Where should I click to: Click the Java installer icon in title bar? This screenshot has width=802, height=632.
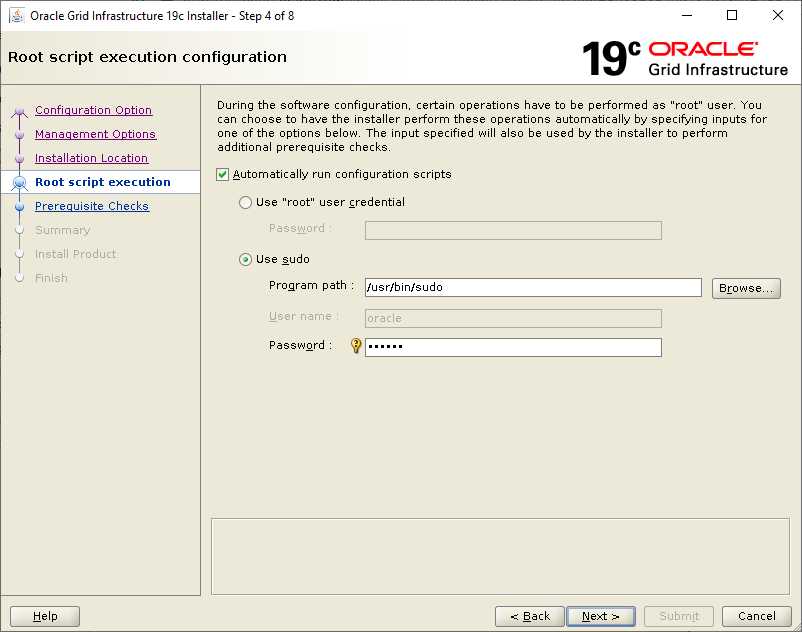tap(17, 15)
